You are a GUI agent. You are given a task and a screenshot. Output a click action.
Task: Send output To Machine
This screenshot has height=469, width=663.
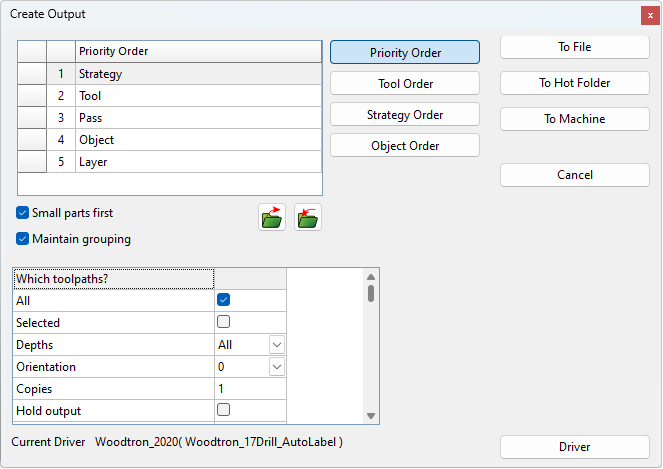coord(574,119)
